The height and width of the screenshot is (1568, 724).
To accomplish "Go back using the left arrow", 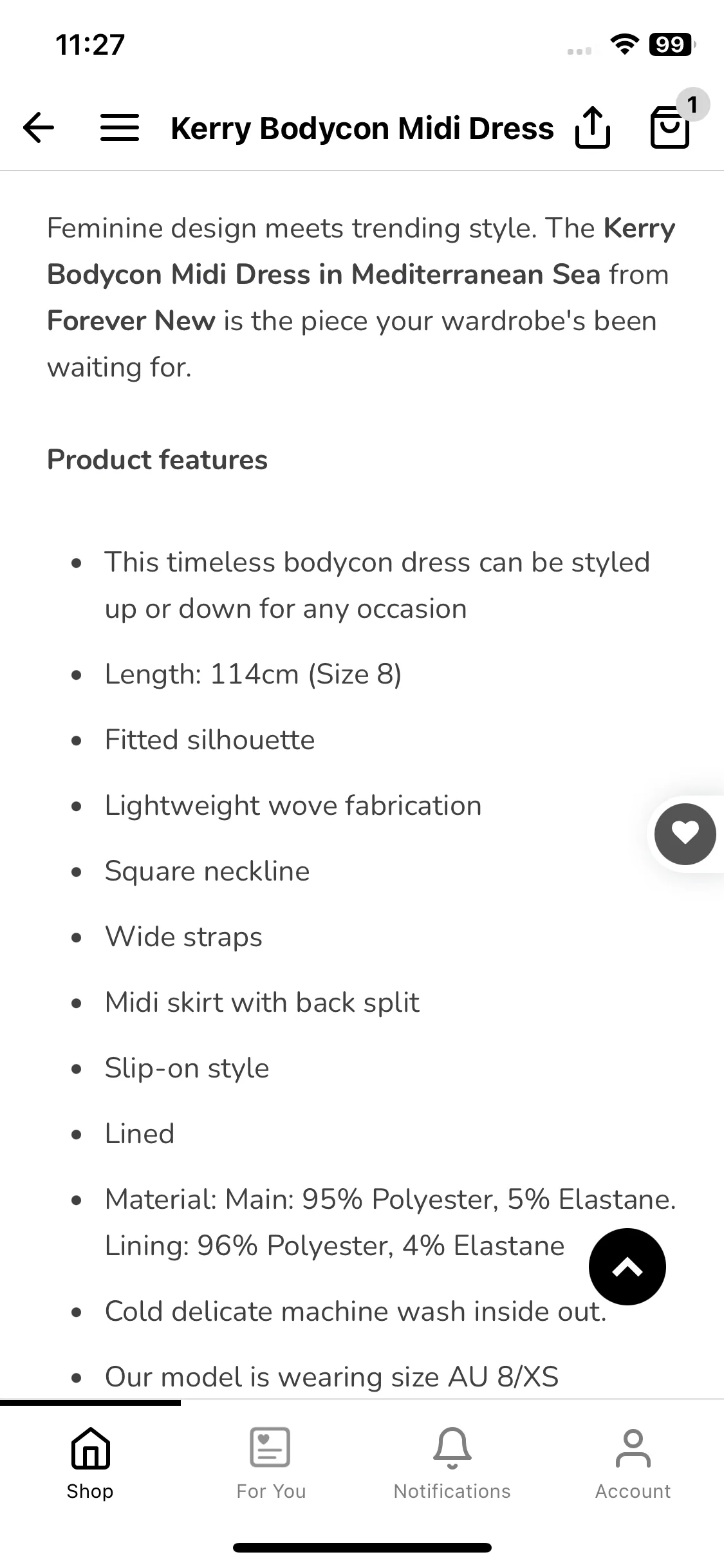I will pos(39,127).
